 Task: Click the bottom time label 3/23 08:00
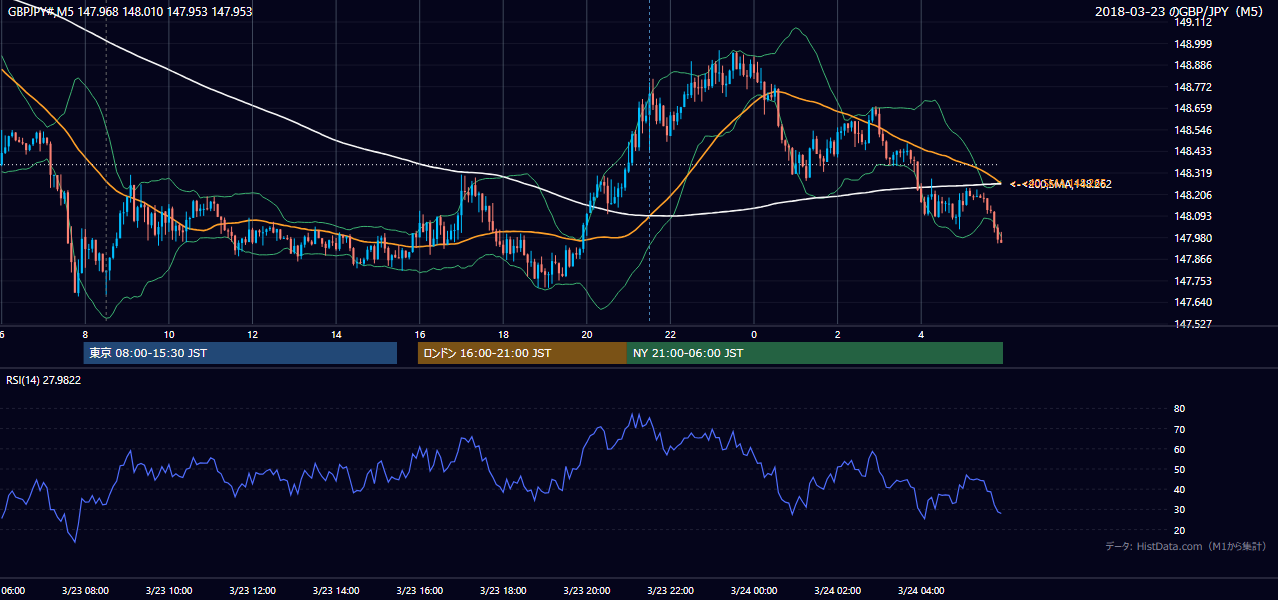tap(86, 590)
